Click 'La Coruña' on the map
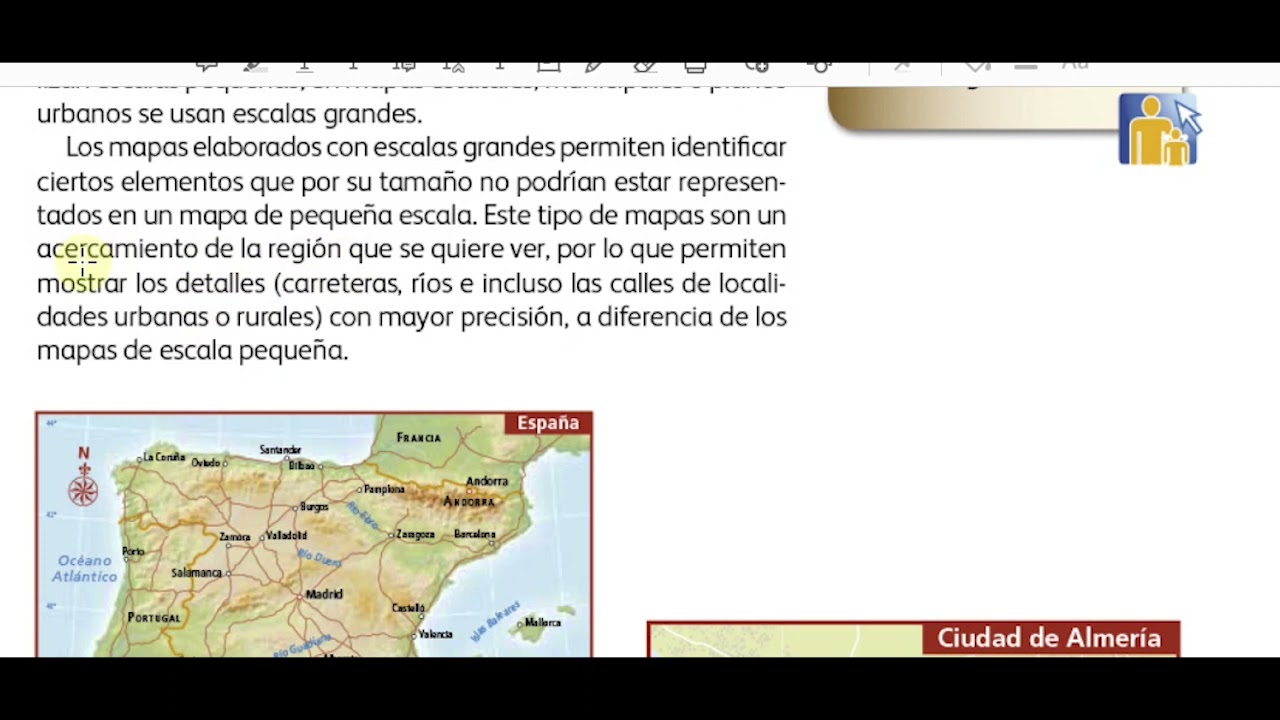1280x720 pixels. tap(164, 457)
